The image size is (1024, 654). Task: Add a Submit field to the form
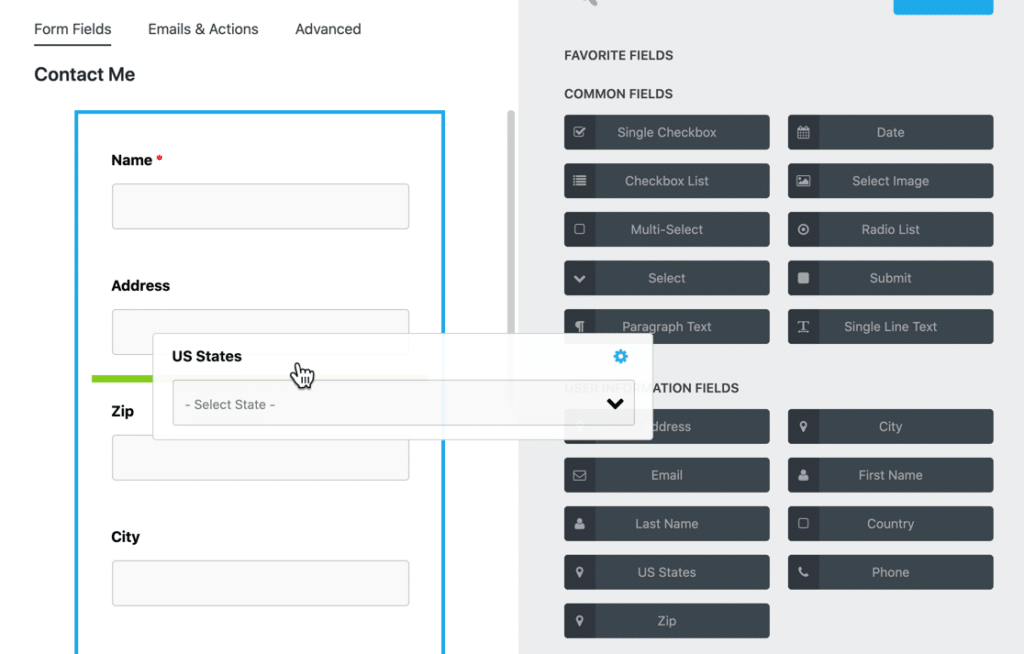point(890,278)
